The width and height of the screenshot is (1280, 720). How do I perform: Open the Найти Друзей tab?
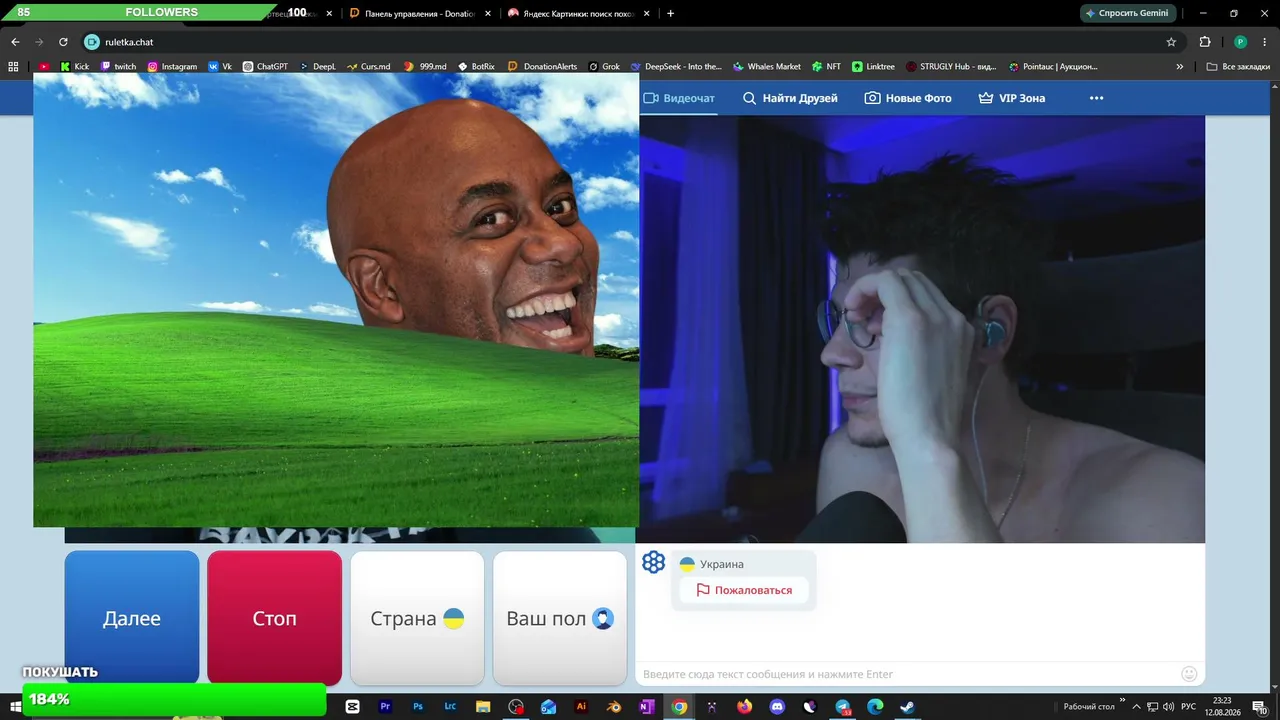pos(790,98)
